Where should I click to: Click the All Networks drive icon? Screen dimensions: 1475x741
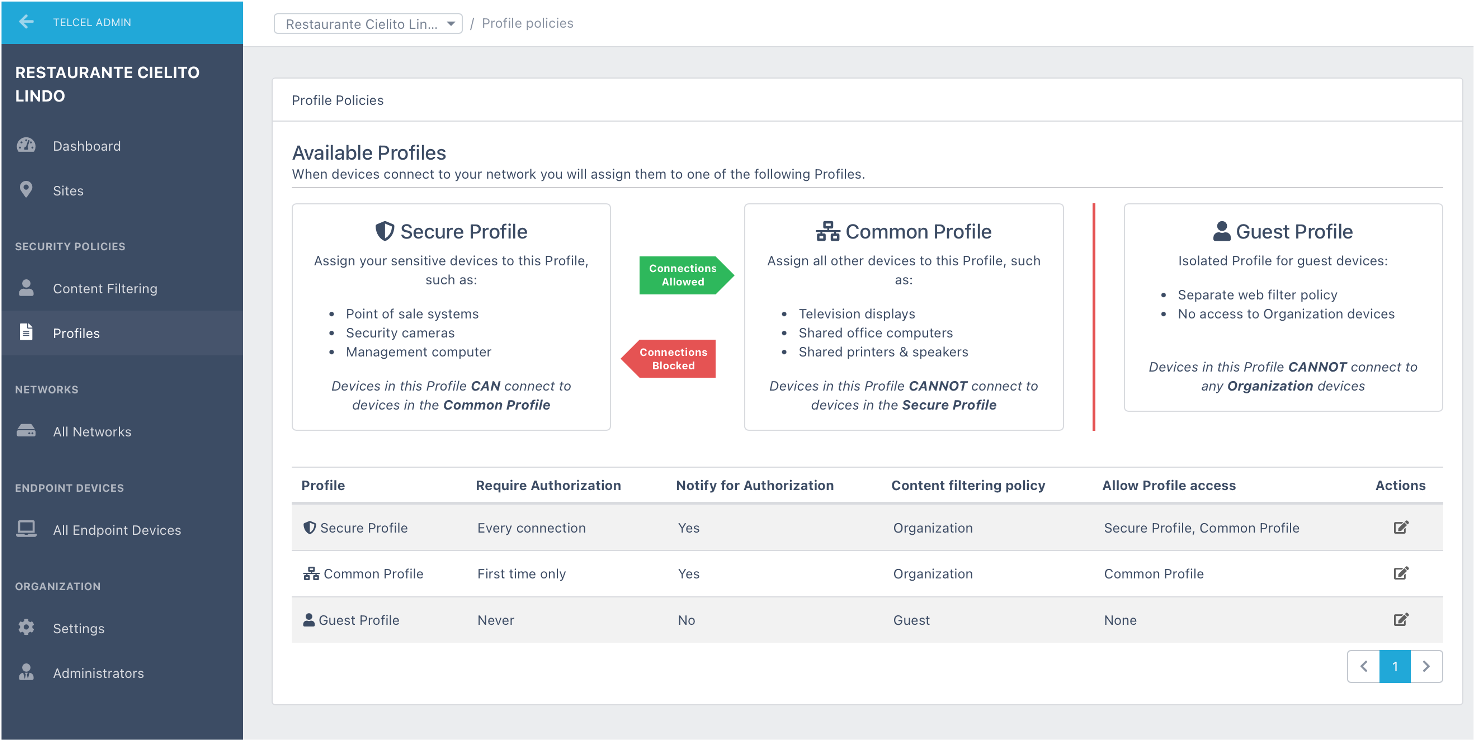[x=27, y=431]
